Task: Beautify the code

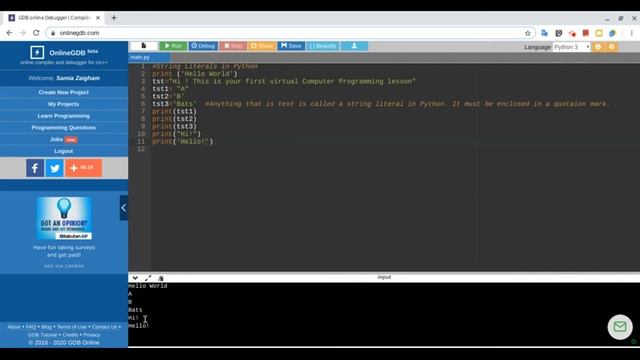Action: pos(322,46)
